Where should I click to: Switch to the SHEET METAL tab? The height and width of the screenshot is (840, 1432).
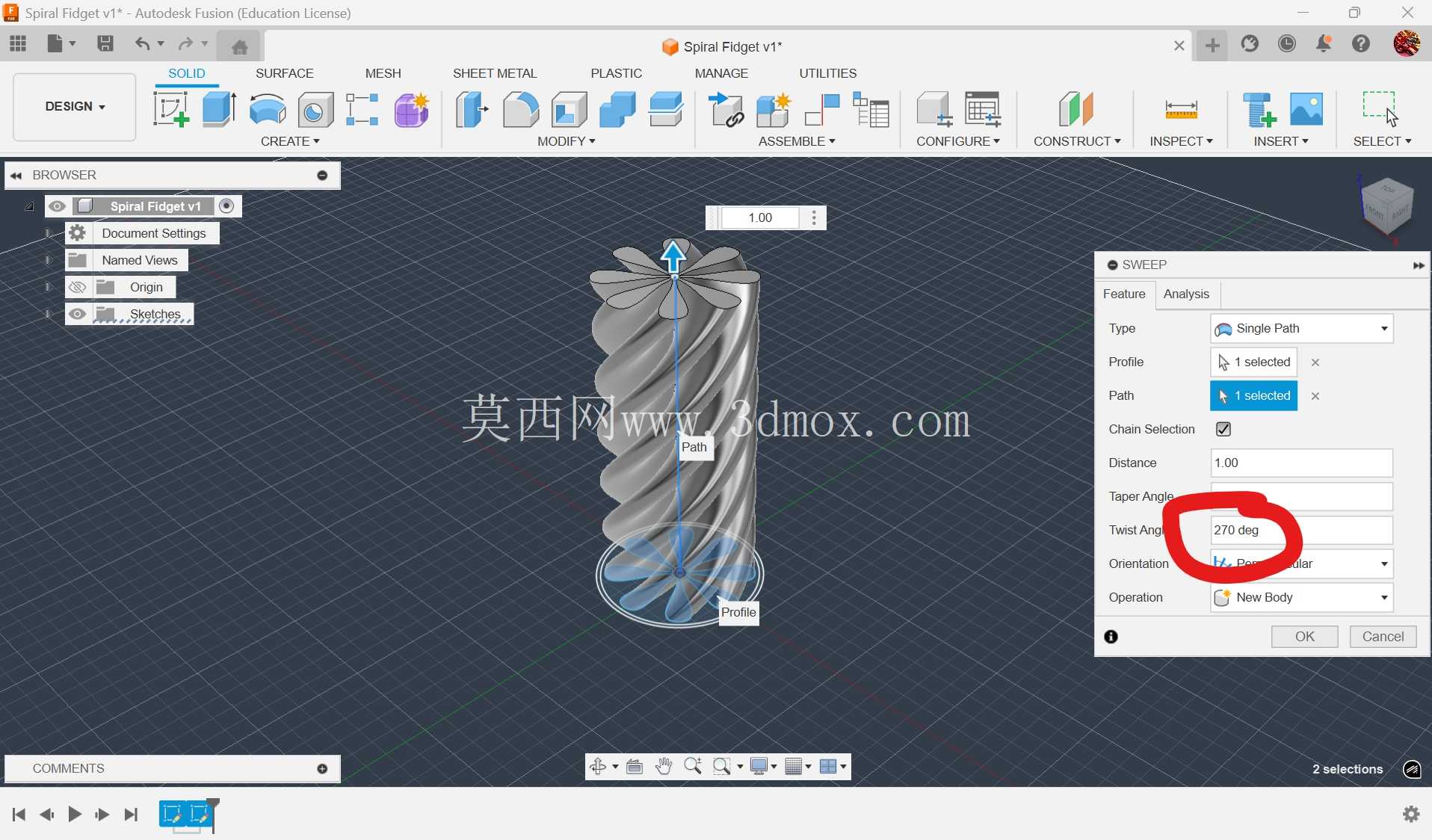point(495,73)
